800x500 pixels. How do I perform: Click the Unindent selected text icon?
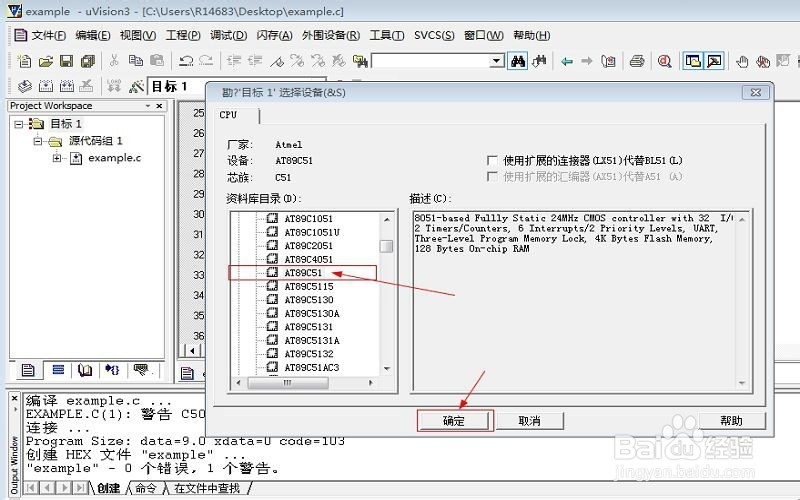255,61
